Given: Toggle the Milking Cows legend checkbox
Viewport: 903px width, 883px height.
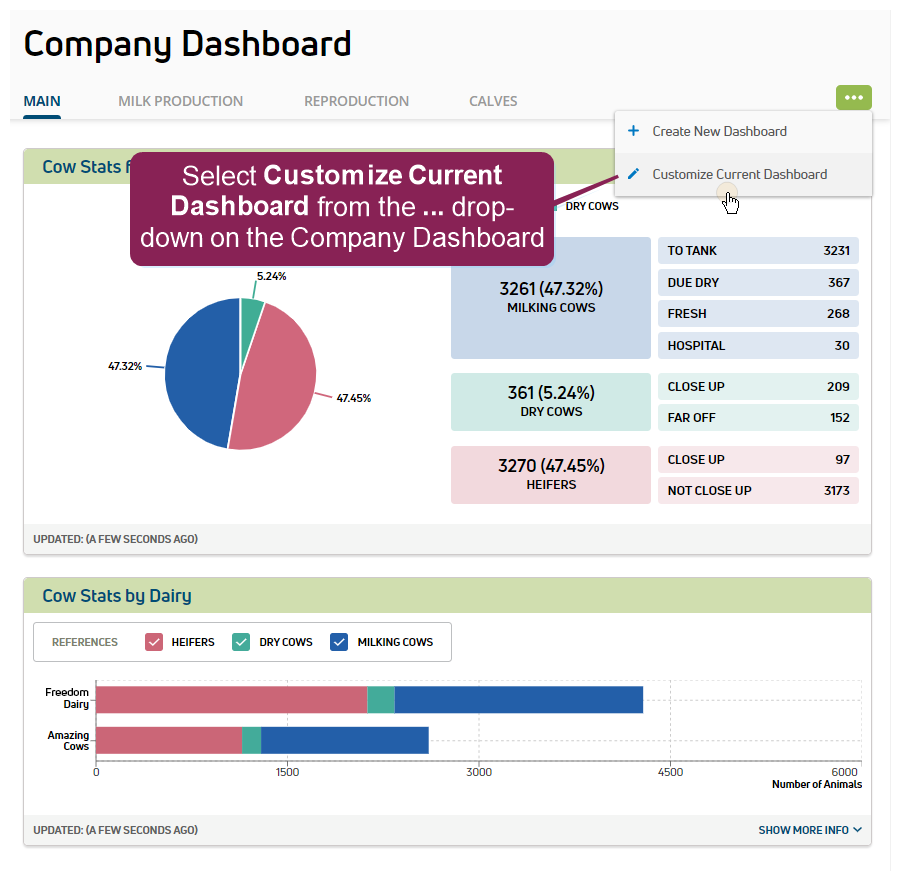Looking at the screenshot, I should 339,642.
